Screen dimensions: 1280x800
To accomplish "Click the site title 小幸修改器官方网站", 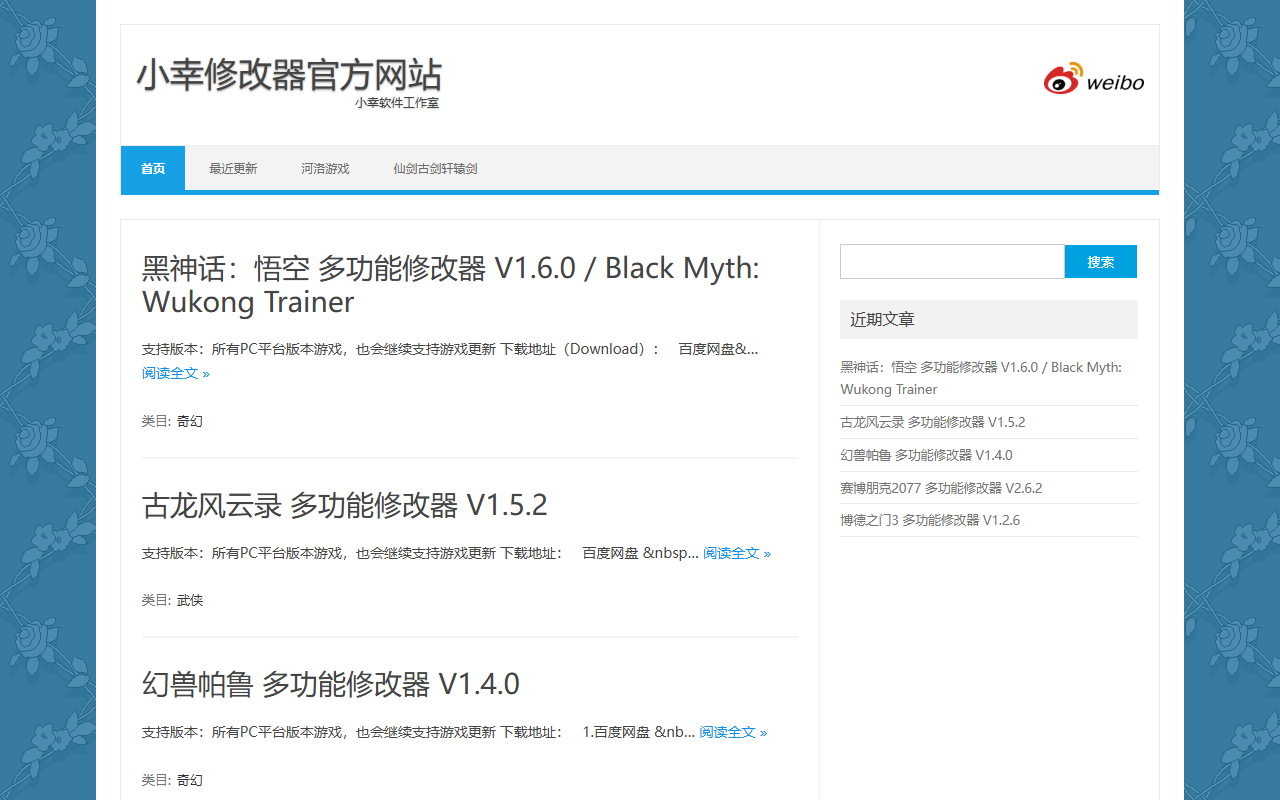I will (289, 75).
